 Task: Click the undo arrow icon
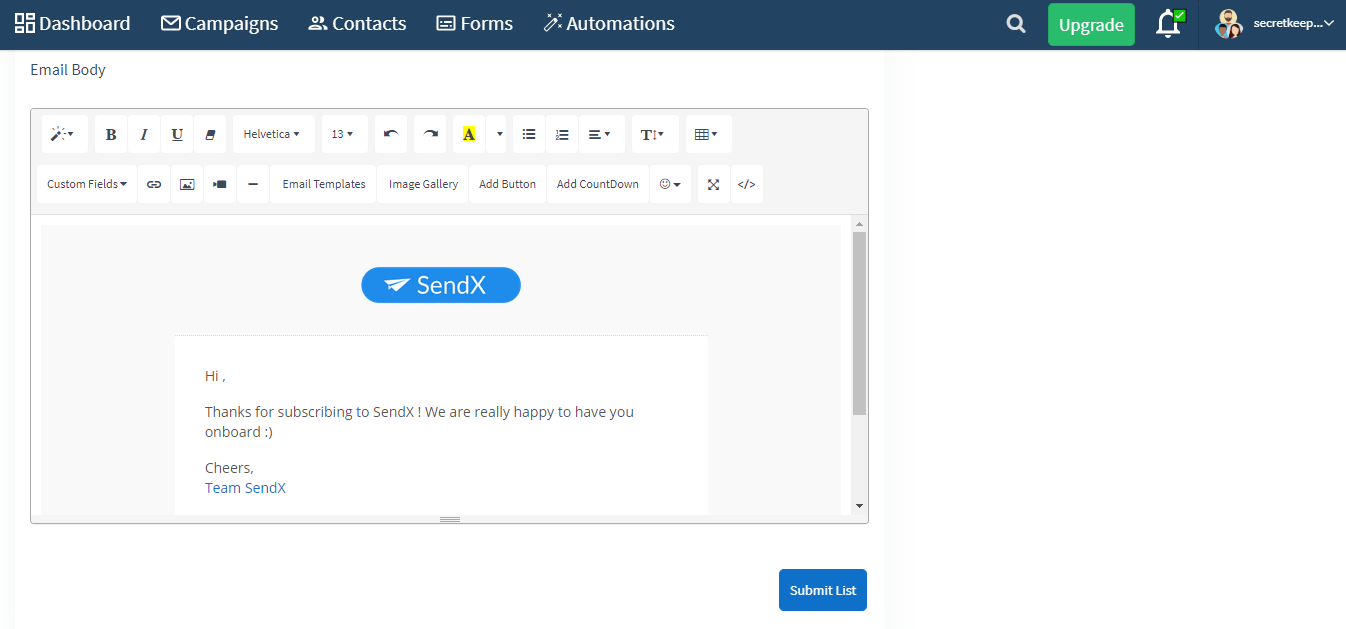(x=391, y=134)
